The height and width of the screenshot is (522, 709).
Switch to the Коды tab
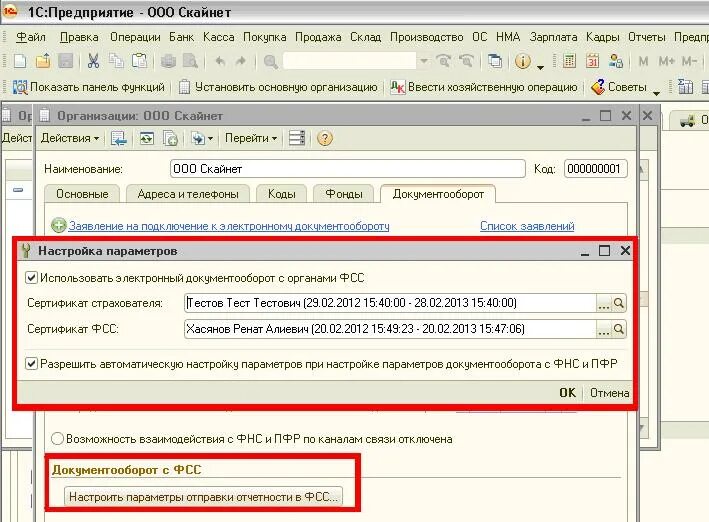coord(282,194)
